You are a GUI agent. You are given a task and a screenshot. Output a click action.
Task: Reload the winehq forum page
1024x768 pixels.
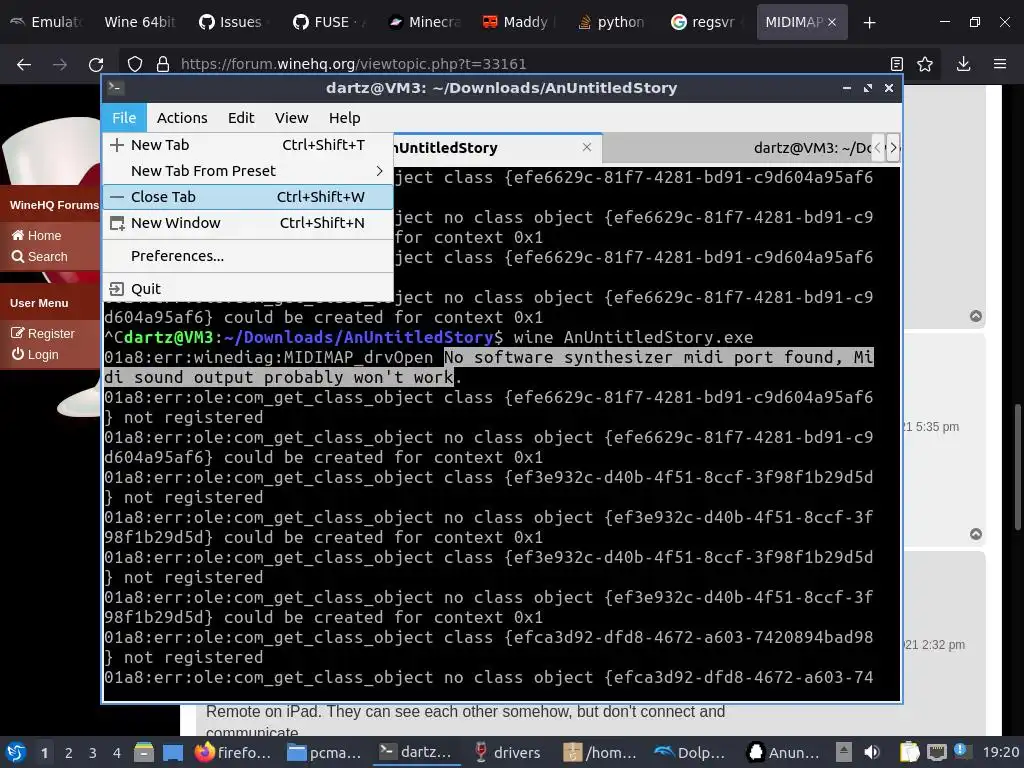click(x=96, y=64)
